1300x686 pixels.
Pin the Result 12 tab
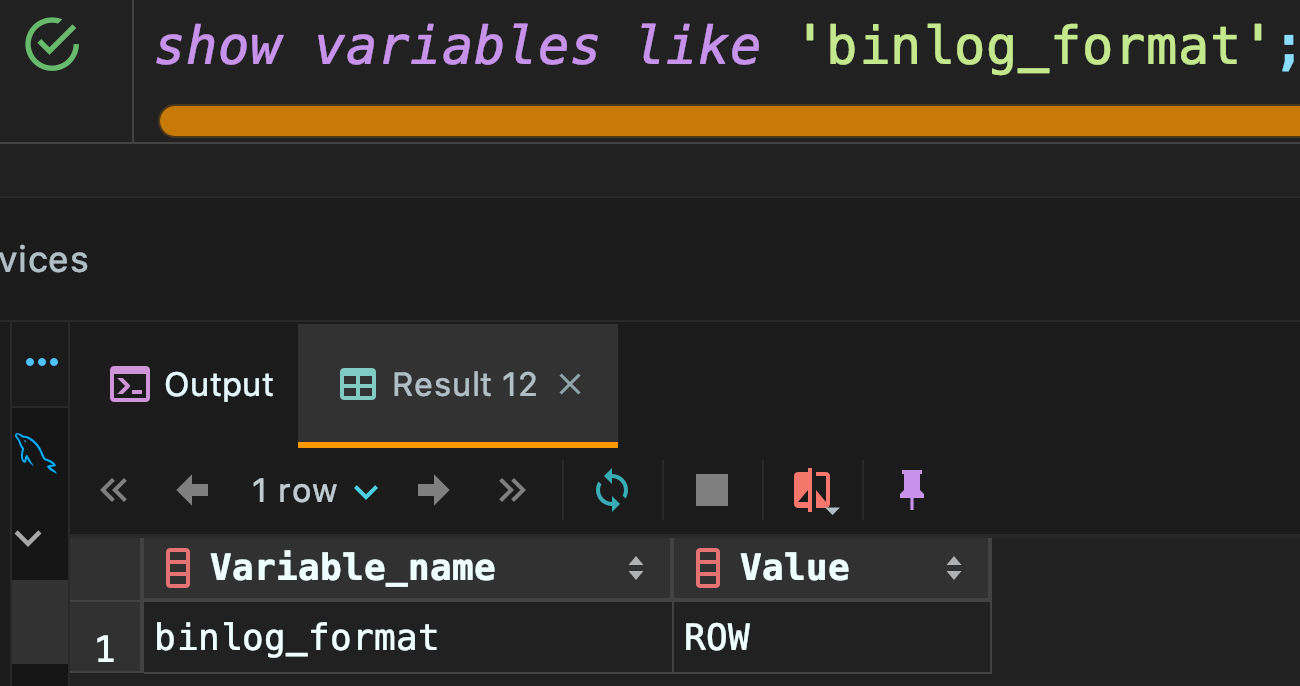(911, 489)
